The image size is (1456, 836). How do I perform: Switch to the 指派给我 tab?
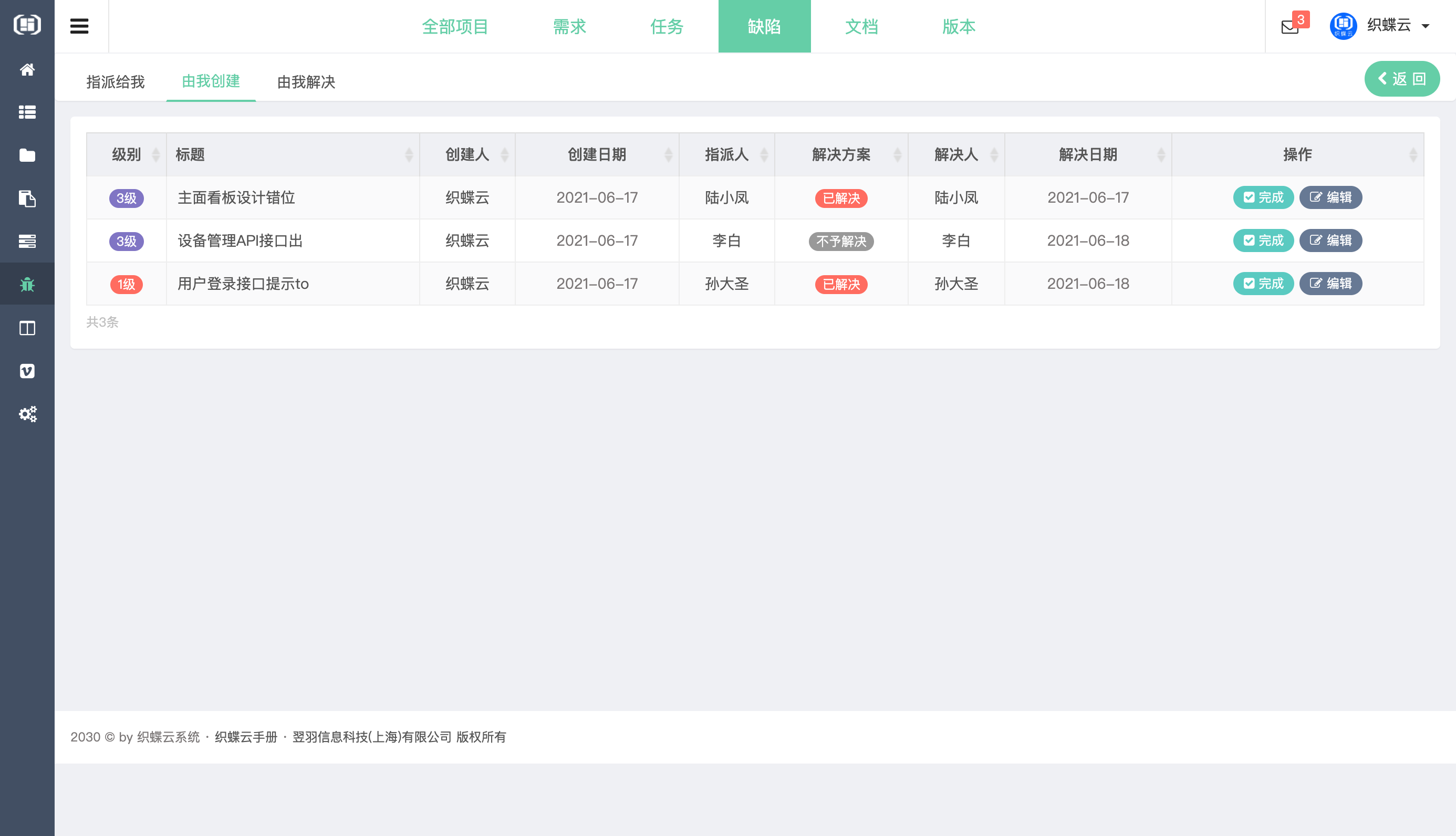(116, 82)
